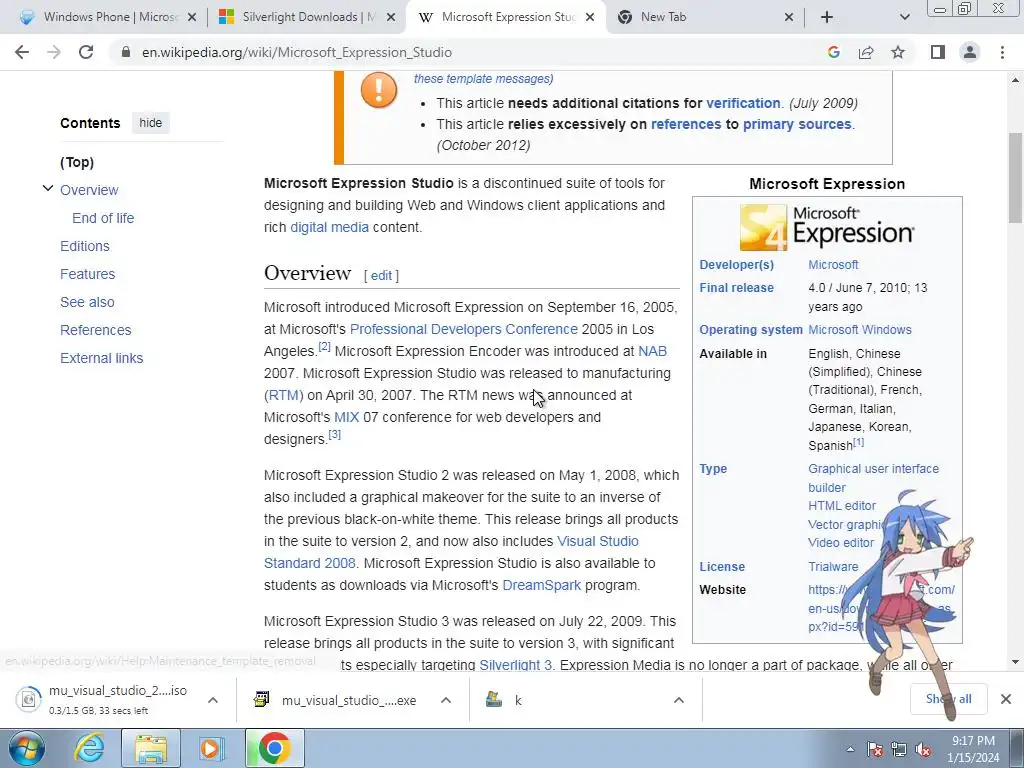This screenshot has width=1024, height=768.
Task: Launch Internet Explorer from taskbar
Action: point(89,748)
